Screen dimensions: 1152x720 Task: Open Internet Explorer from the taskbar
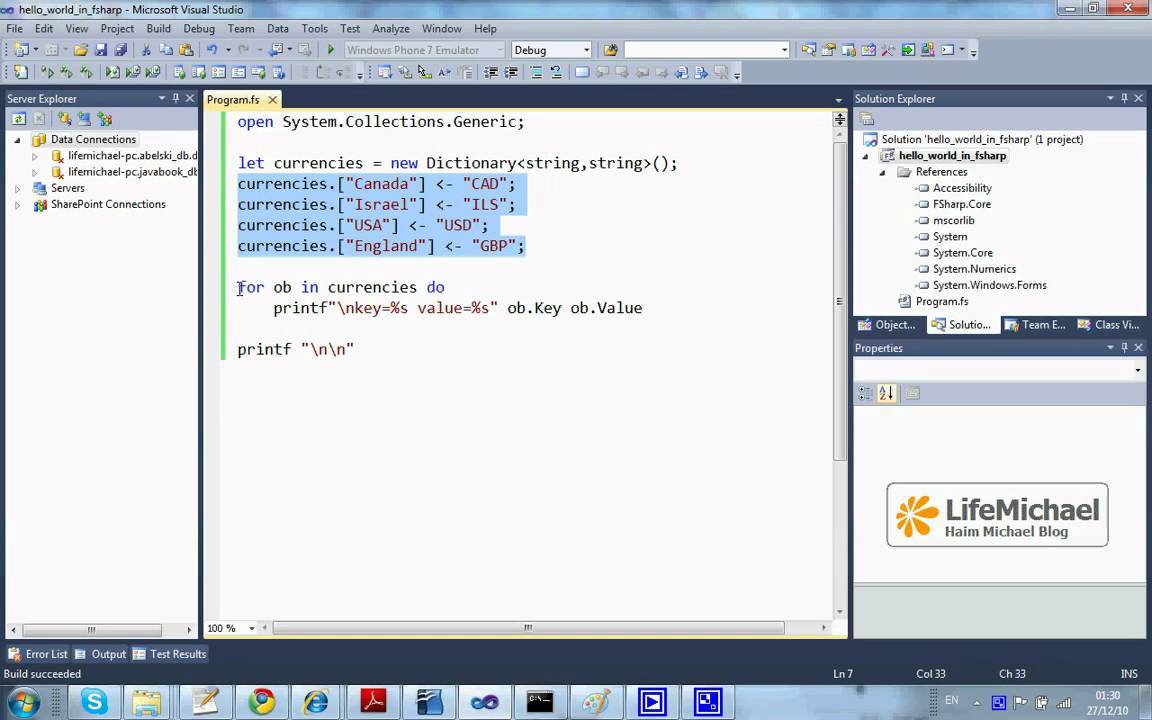(x=317, y=702)
